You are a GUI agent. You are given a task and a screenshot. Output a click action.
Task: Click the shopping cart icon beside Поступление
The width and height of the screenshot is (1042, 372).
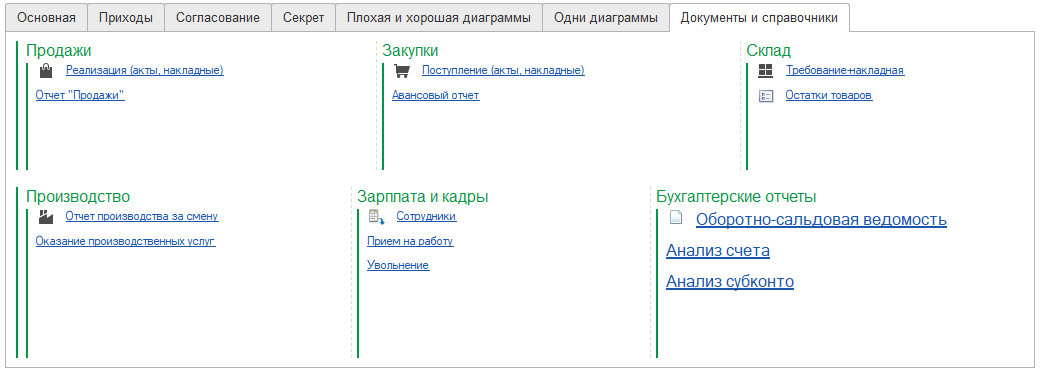pos(401,70)
